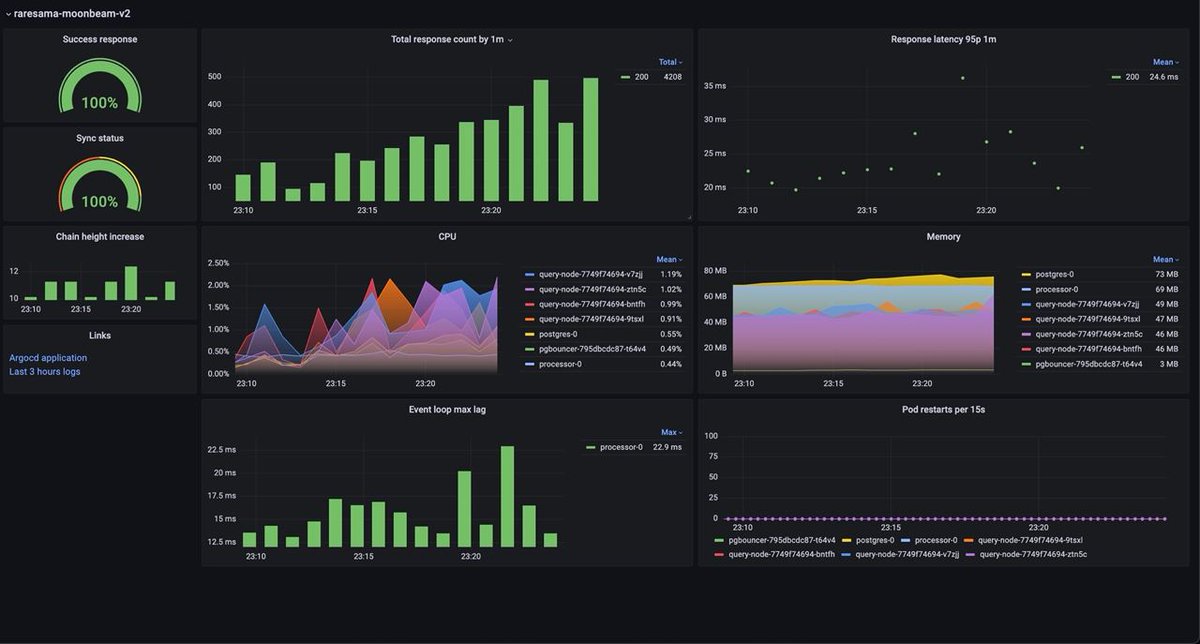The image size is (1200, 644).
Task: Open Last 3 hours logs link
Action: click(45, 372)
